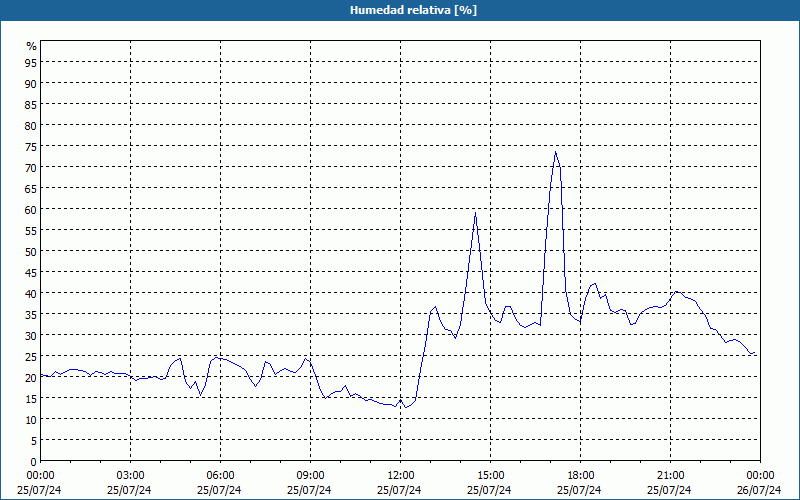800x500 pixels.
Task: Click the 'Humedad relativa [%]' chart title
Action: tap(413, 10)
